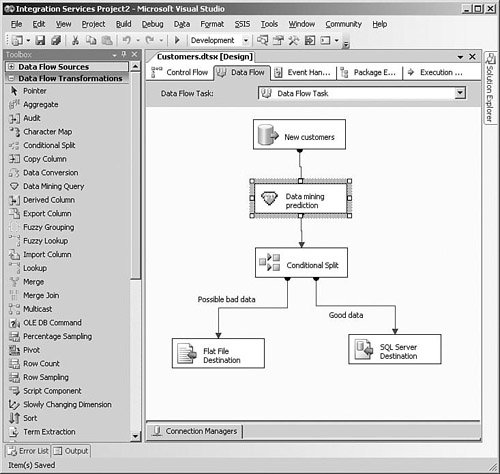The height and width of the screenshot is (474, 500).
Task: Click the Cut toolbar icon
Action: click(75, 40)
